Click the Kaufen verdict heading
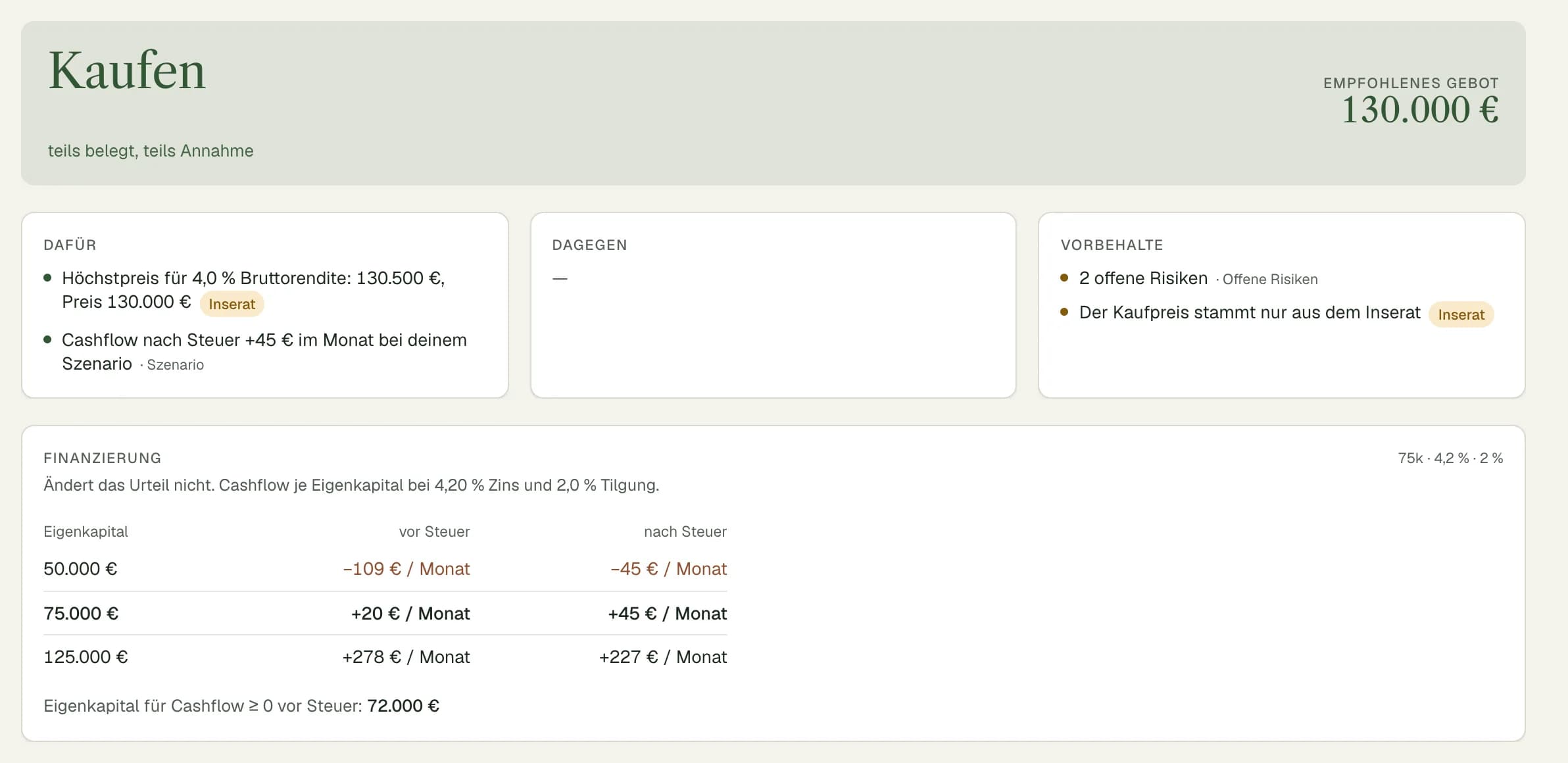 127,70
